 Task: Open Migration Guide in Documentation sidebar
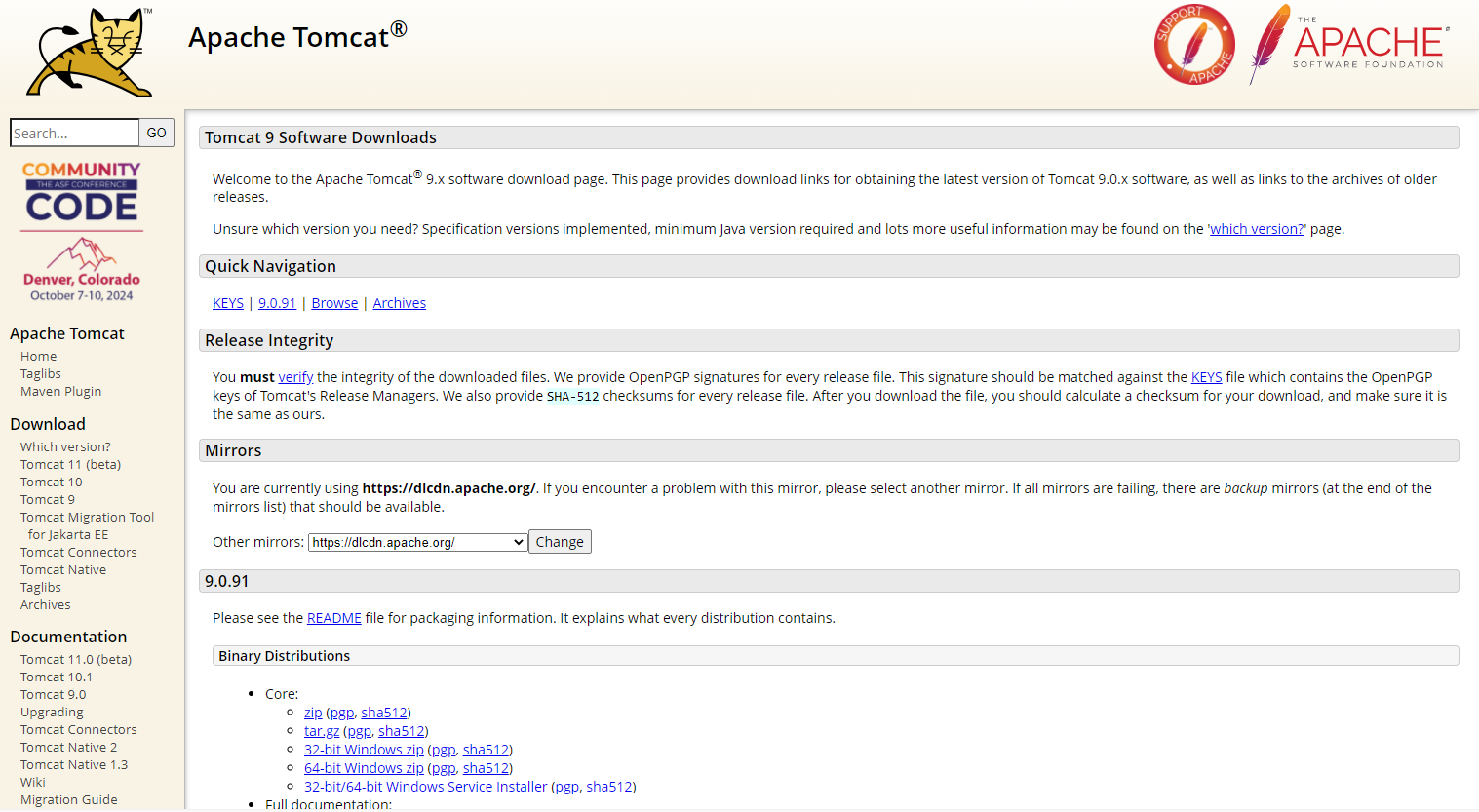point(68,800)
